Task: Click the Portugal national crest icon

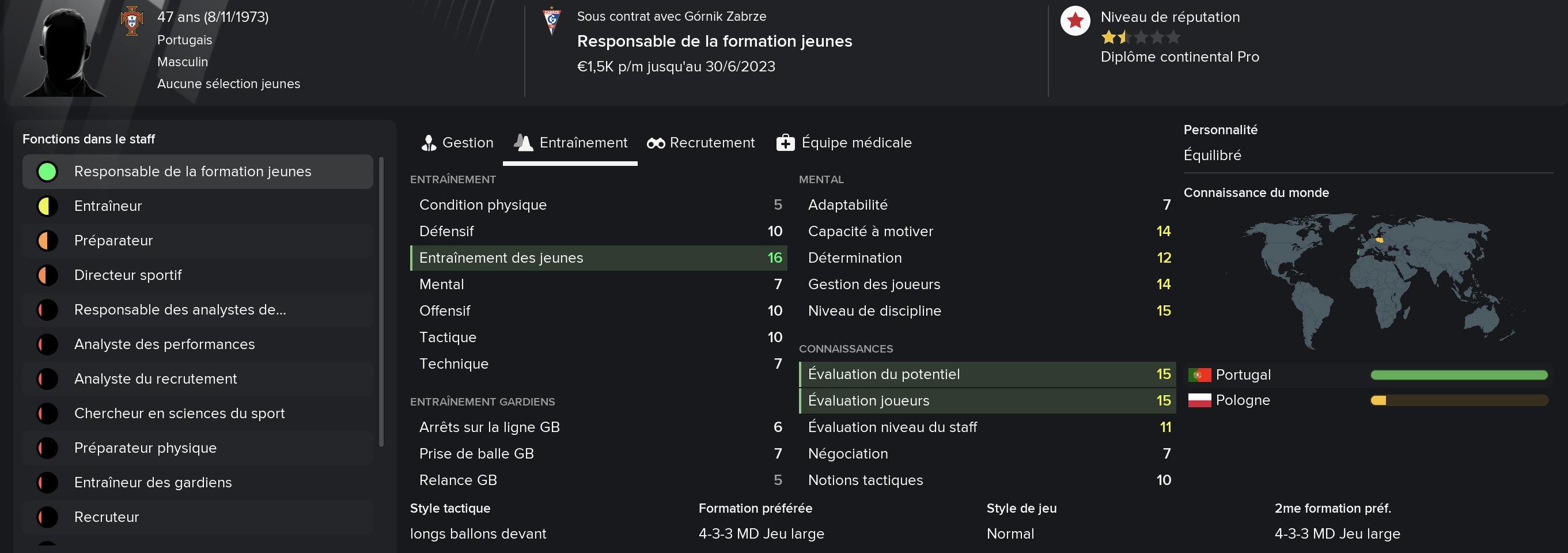Action: [x=131, y=21]
